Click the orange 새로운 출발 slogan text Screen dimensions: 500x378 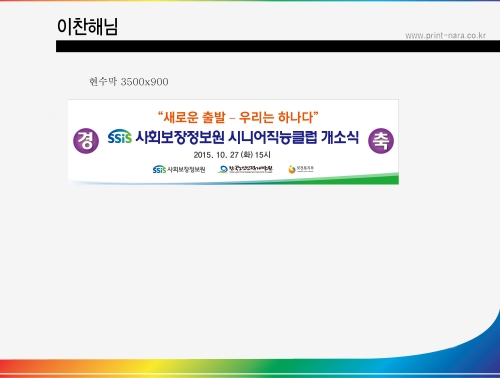194,117
